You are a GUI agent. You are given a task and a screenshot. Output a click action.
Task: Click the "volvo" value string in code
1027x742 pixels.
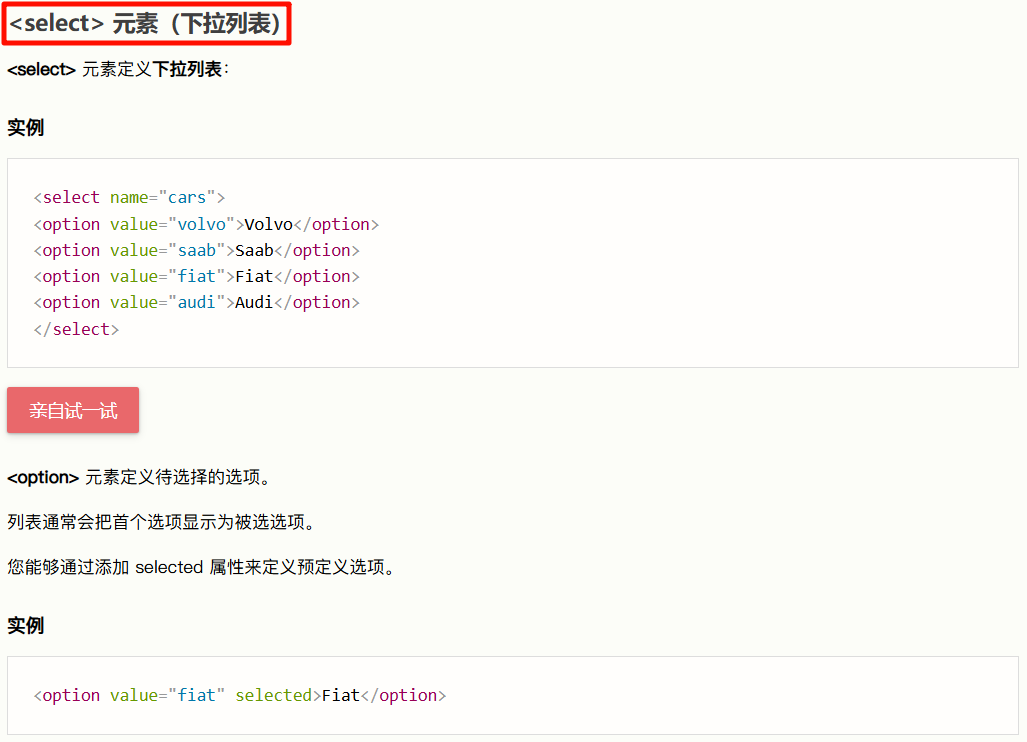pos(201,224)
